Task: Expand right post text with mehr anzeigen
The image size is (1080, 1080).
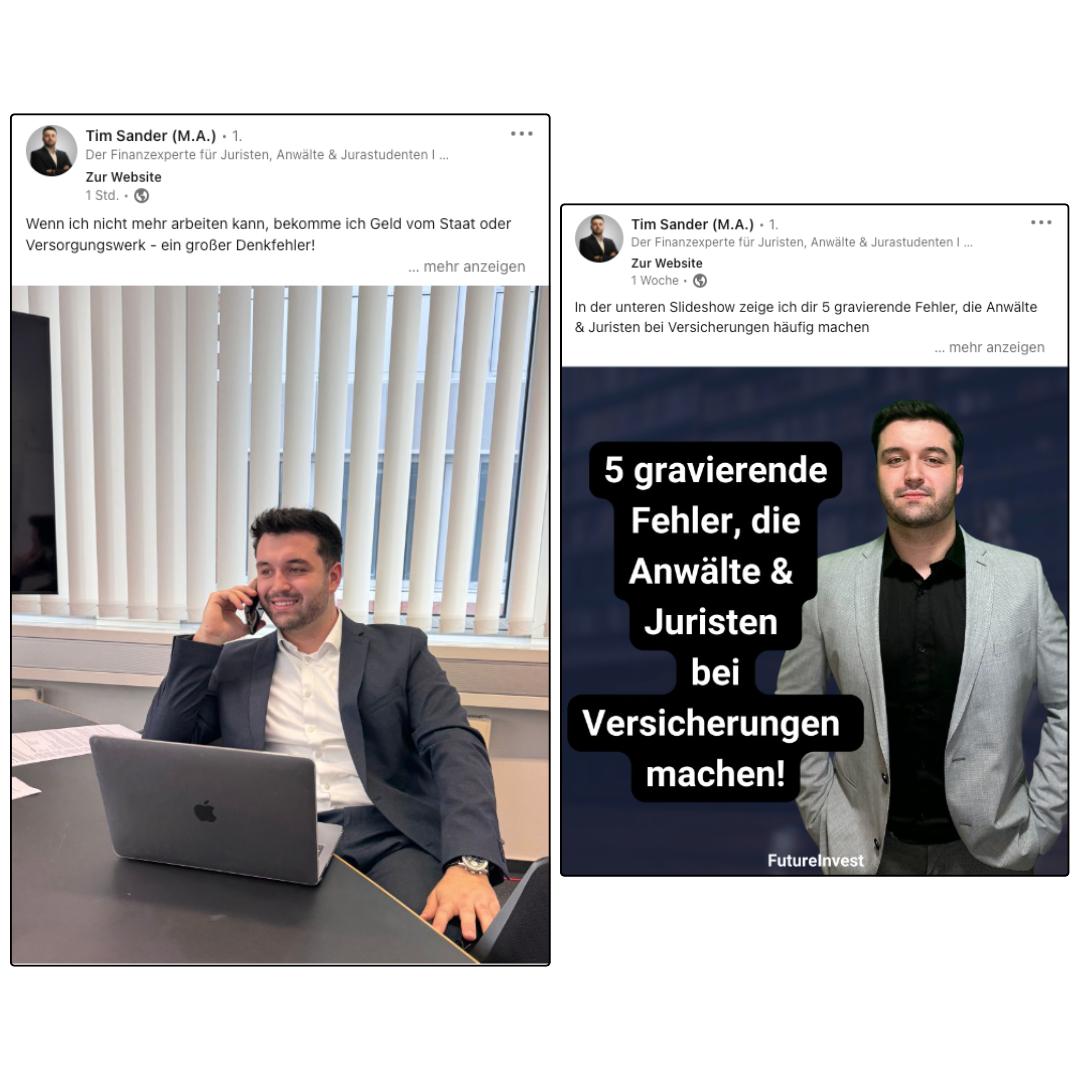Action: 989,347
